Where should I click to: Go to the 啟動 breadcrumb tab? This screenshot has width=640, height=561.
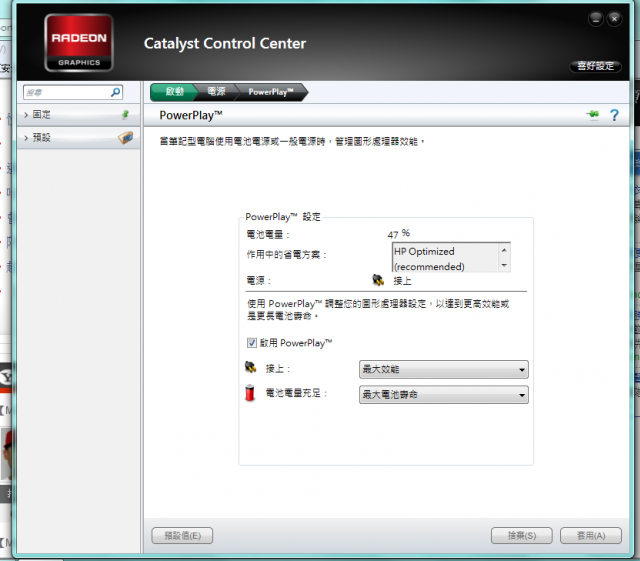173,92
